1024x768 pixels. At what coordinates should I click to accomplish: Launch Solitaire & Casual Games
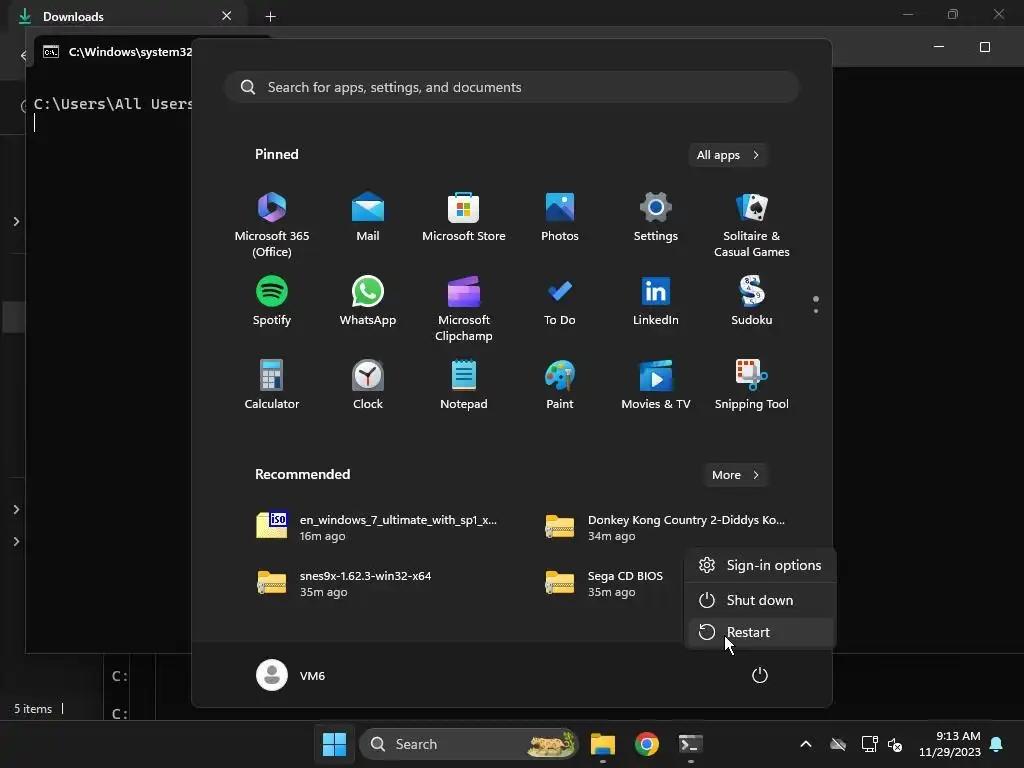pyautogui.click(x=752, y=225)
